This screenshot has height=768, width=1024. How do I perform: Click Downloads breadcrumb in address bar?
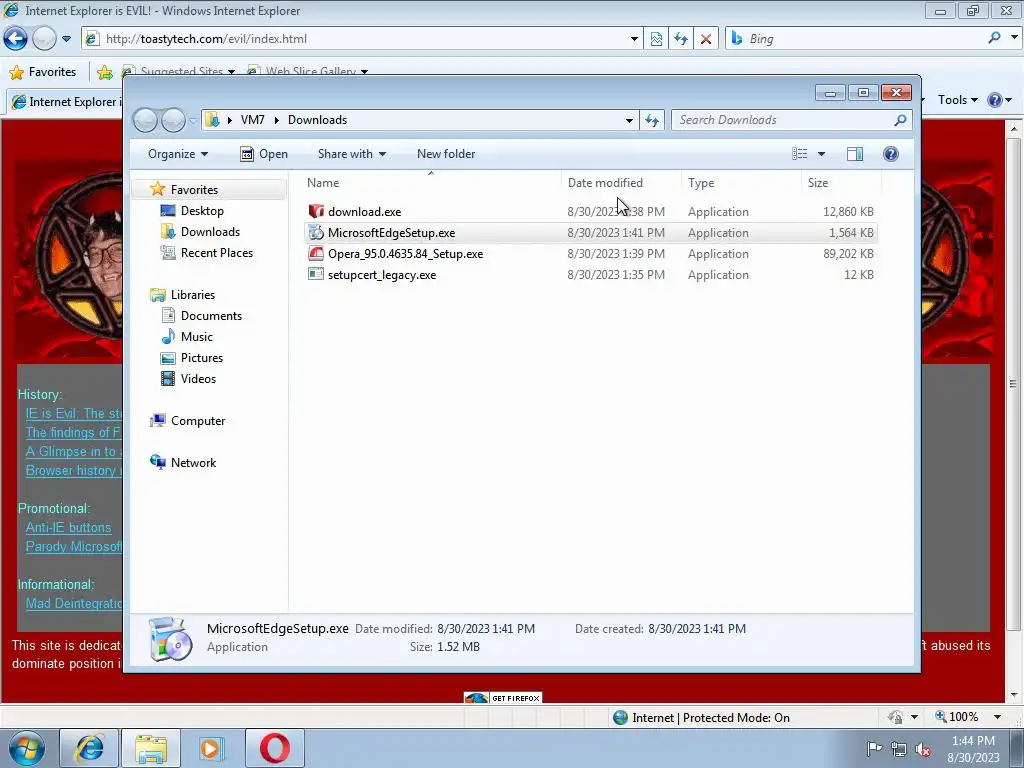pos(317,120)
